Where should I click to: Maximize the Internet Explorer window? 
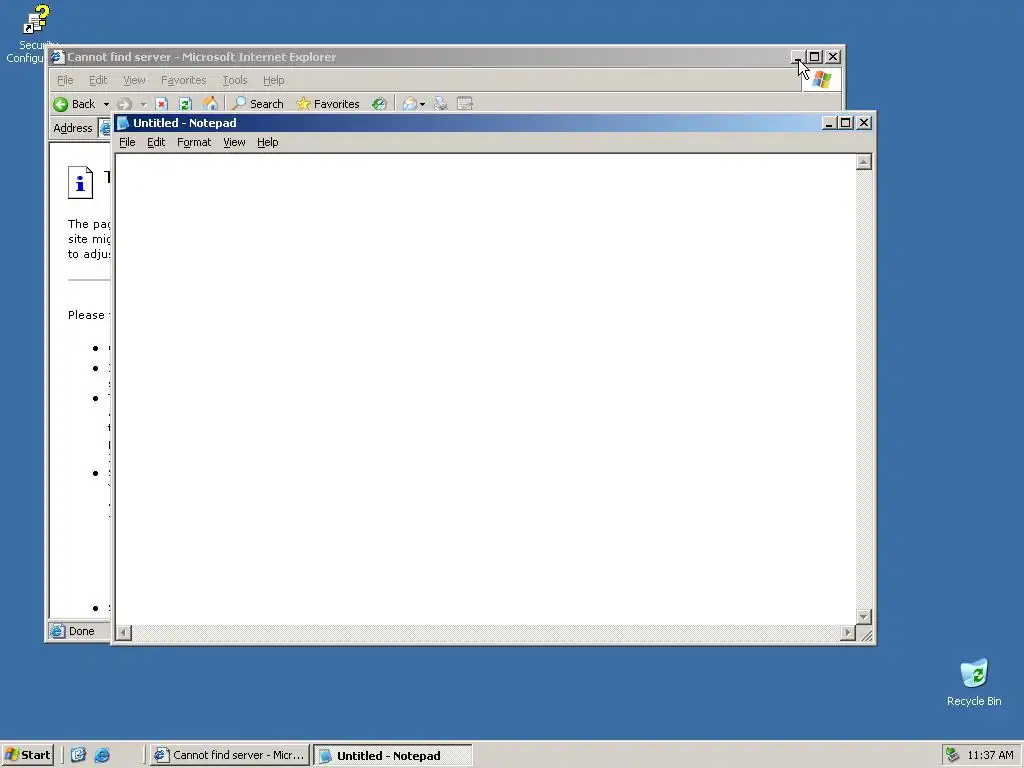click(x=814, y=57)
